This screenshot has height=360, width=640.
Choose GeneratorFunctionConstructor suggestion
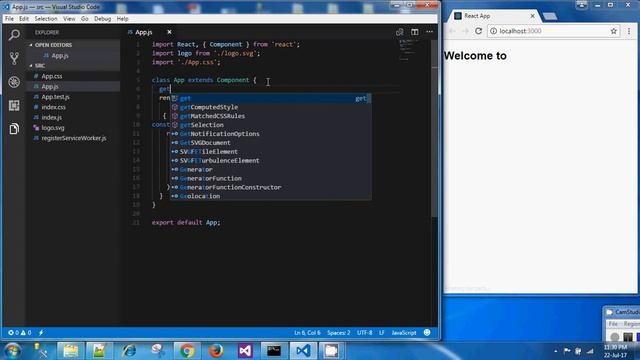point(271,187)
